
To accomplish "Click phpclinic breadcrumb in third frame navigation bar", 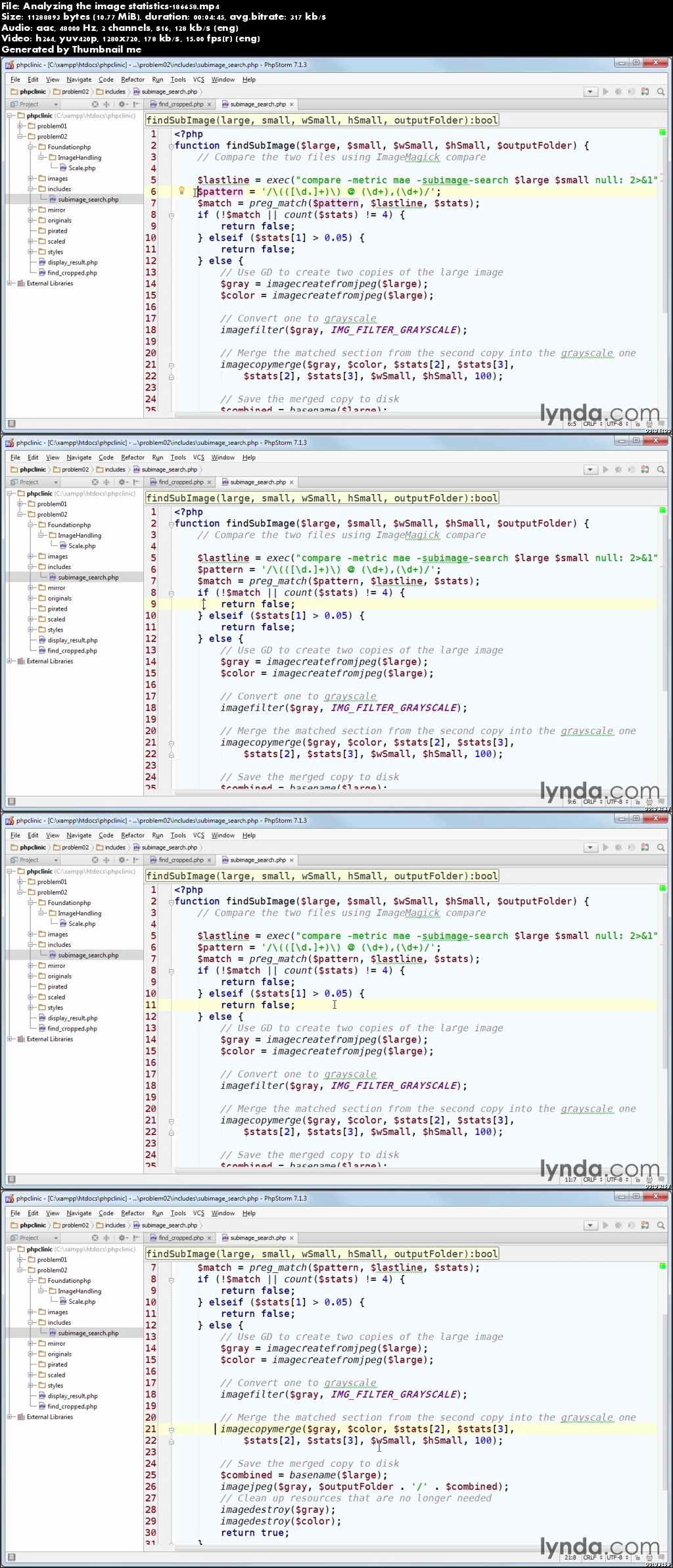I will point(28,848).
